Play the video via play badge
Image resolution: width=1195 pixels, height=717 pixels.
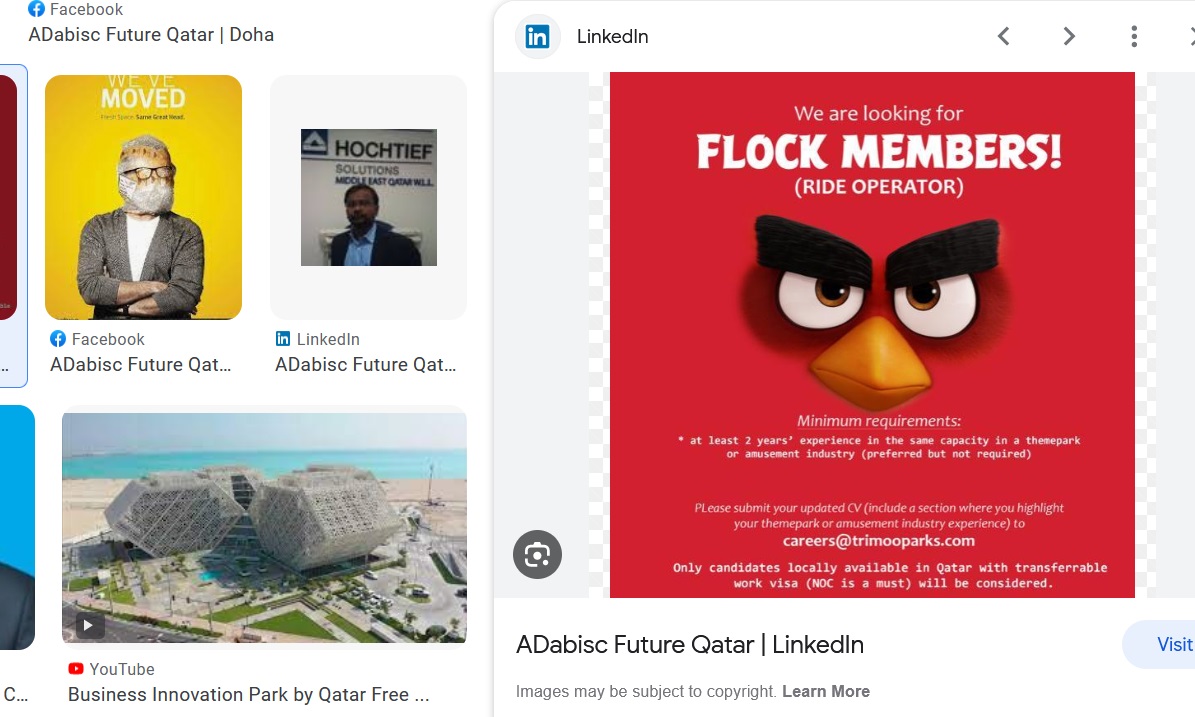point(88,626)
